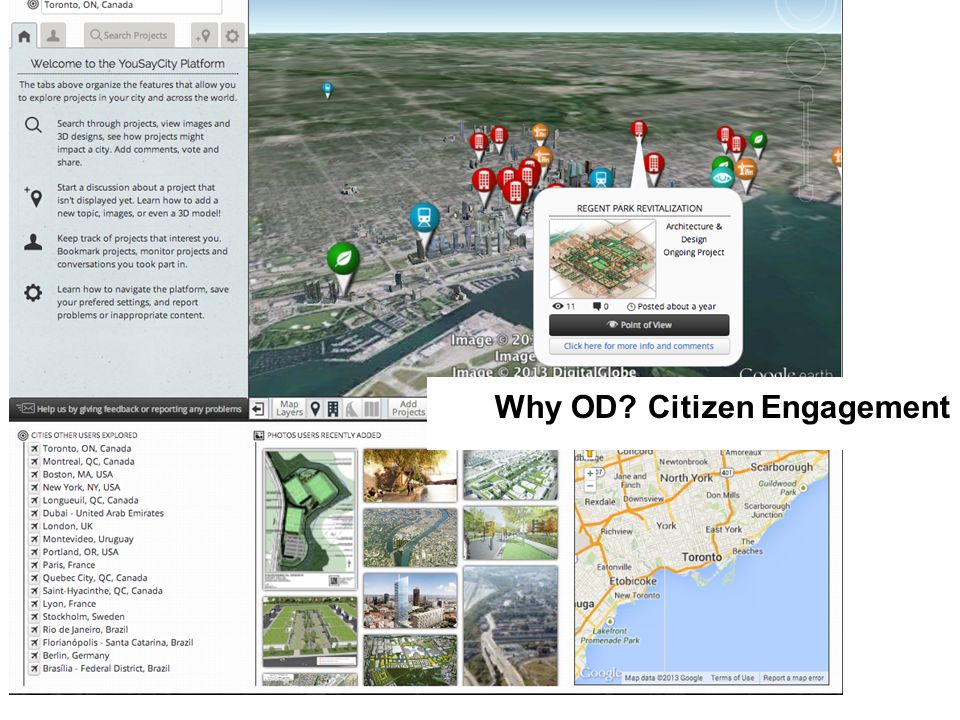Toggle the greyed columns layer icon
Screen dimensions: 960x720
[371, 408]
